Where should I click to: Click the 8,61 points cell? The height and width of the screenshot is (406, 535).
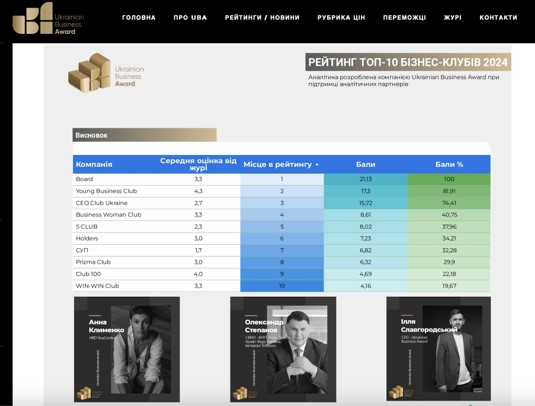coord(366,215)
